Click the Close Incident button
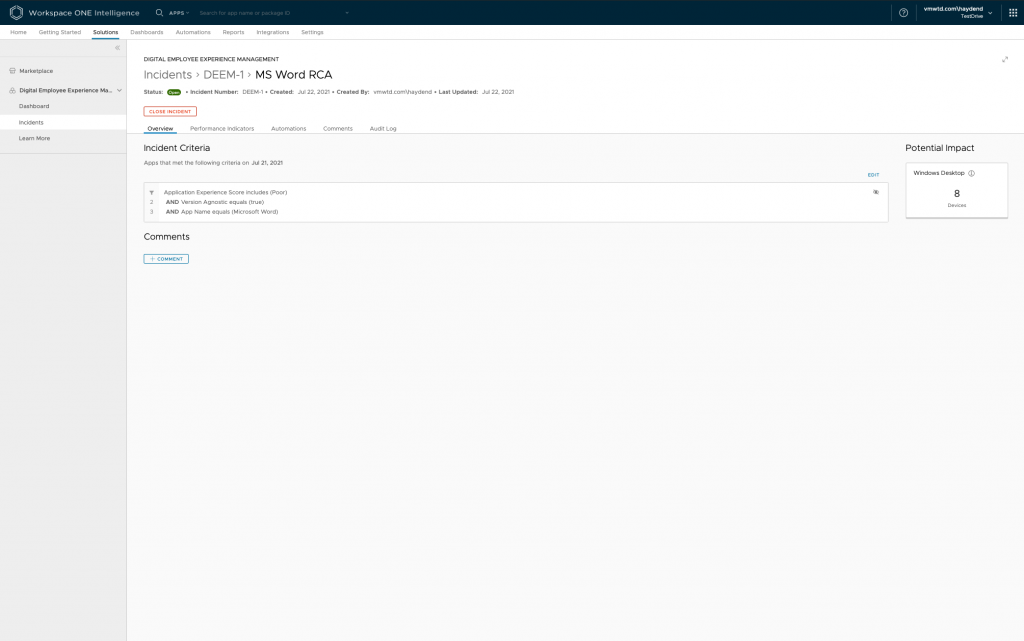The height and width of the screenshot is (641, 1024). point(170,112)
